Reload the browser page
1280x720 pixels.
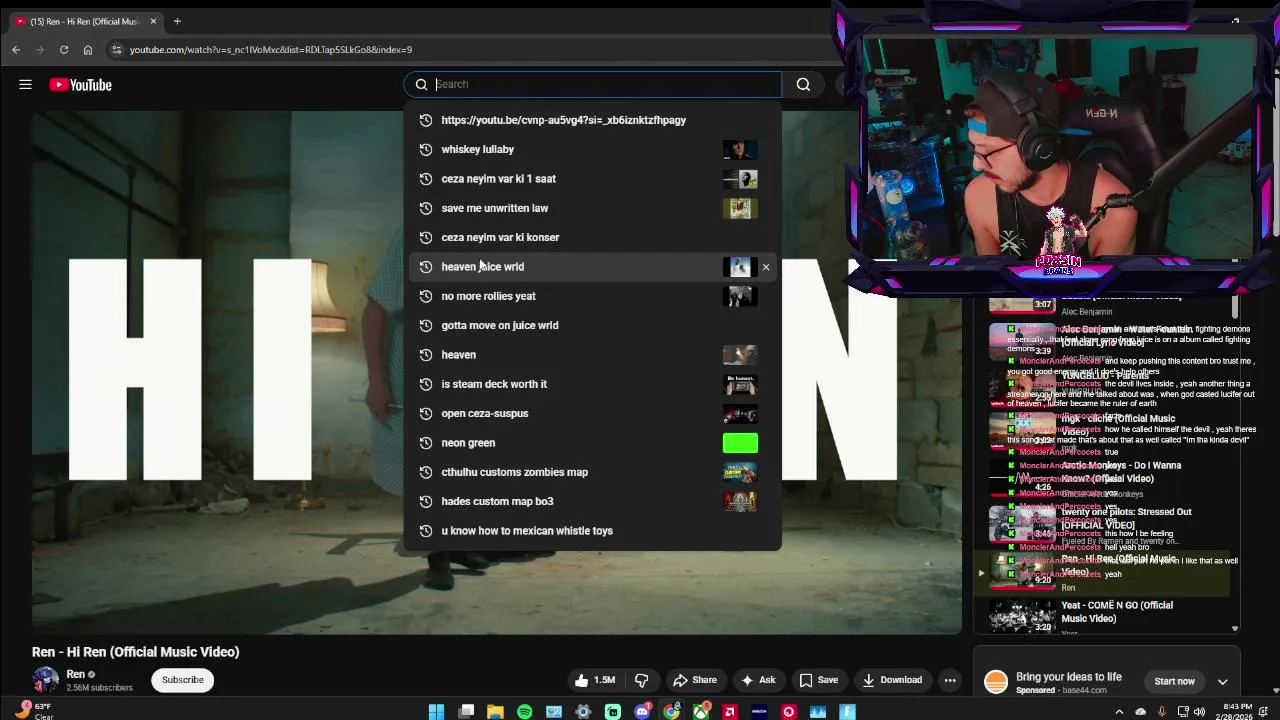pos(64,49)
